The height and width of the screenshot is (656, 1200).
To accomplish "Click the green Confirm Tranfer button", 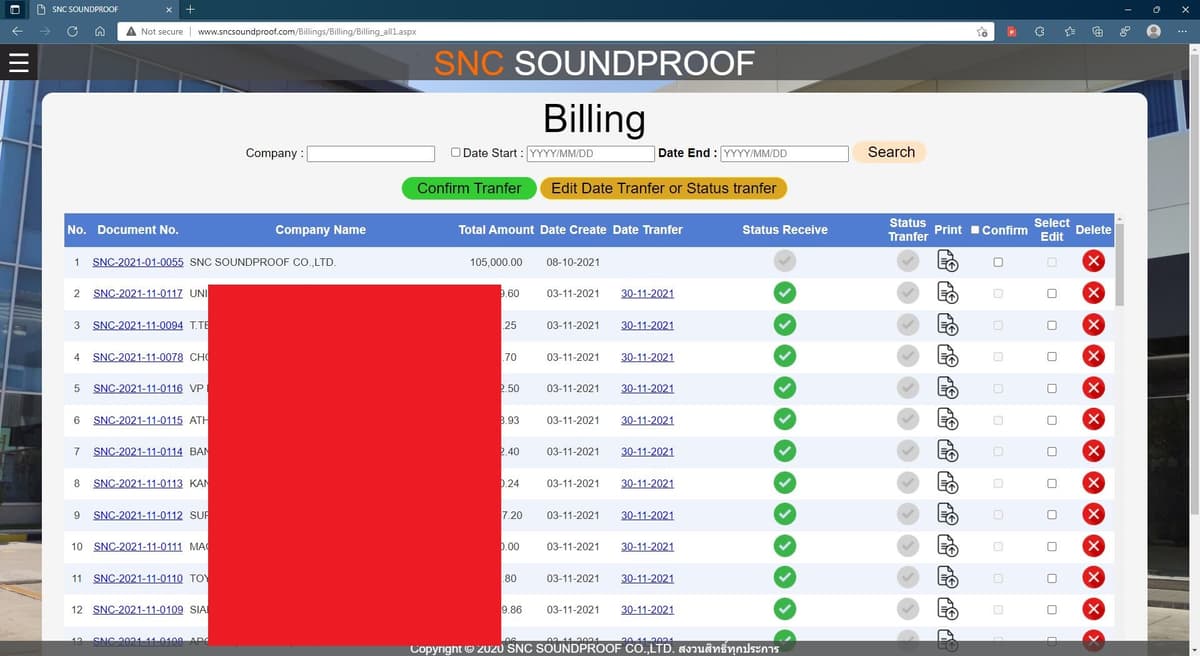I will point(469,188).
